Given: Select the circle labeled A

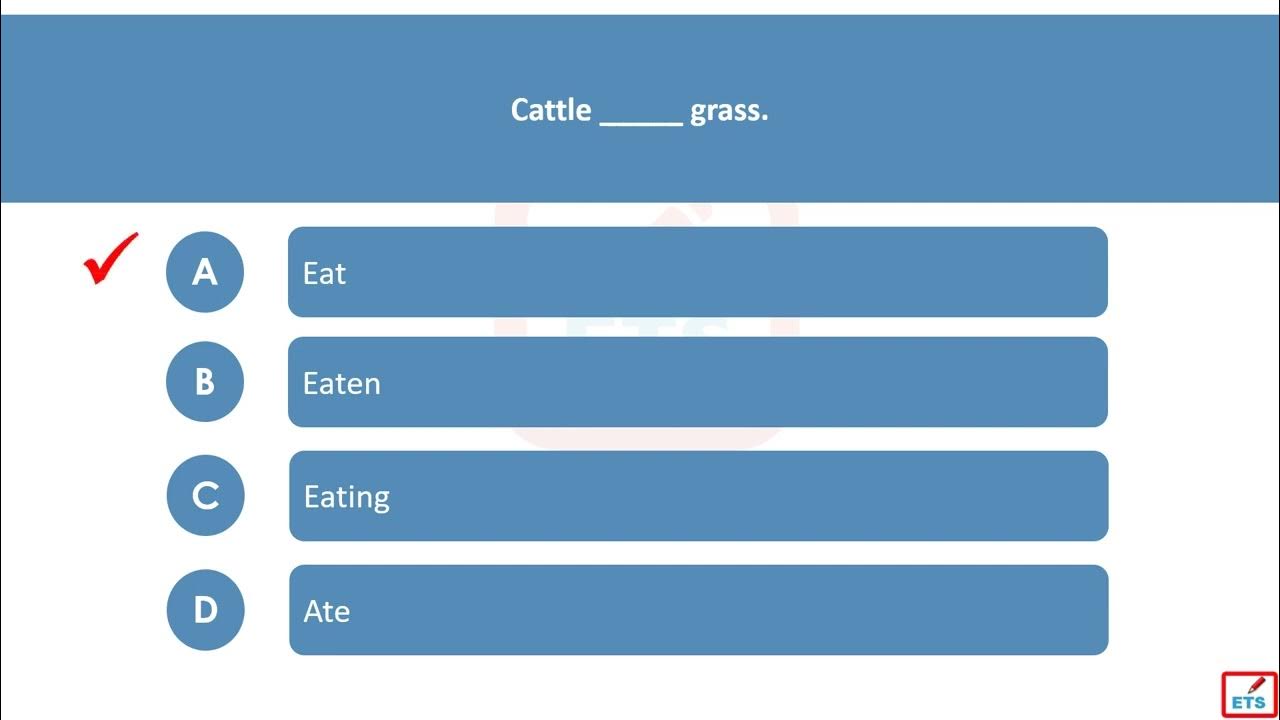Looking at the screenshot, I should tap(205, 271).
